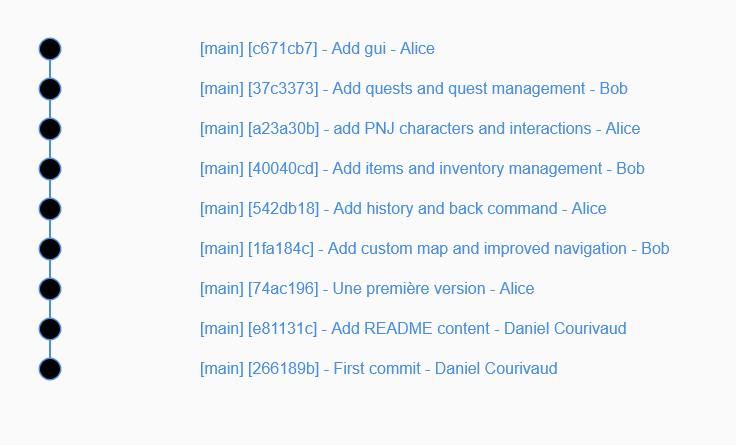Select the graph dot for 1fa184c
This screenshot has height=445, width=736.
click(x=50, y=249)
